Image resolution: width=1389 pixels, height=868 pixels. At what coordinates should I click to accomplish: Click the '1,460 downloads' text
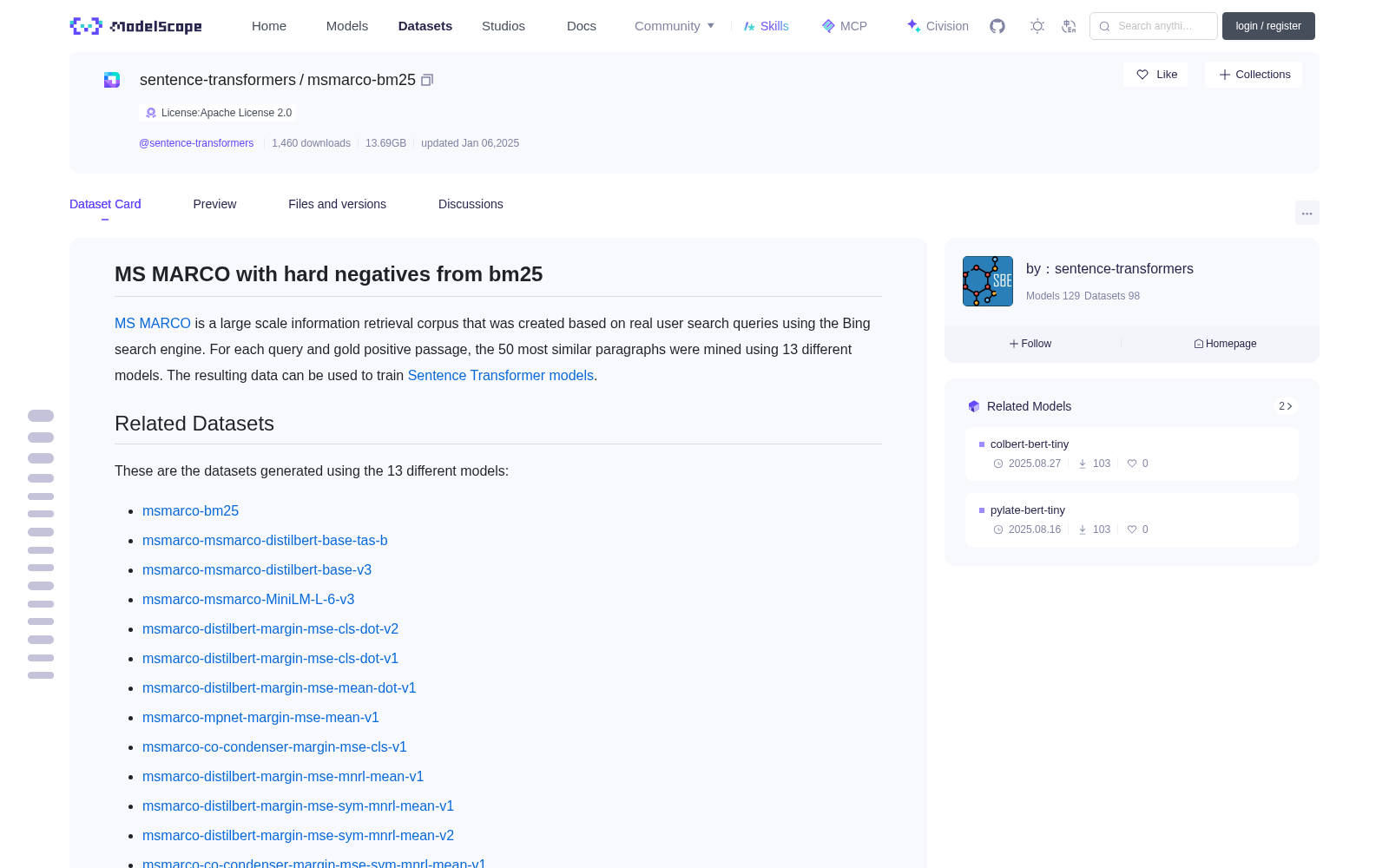pos(311,143)
